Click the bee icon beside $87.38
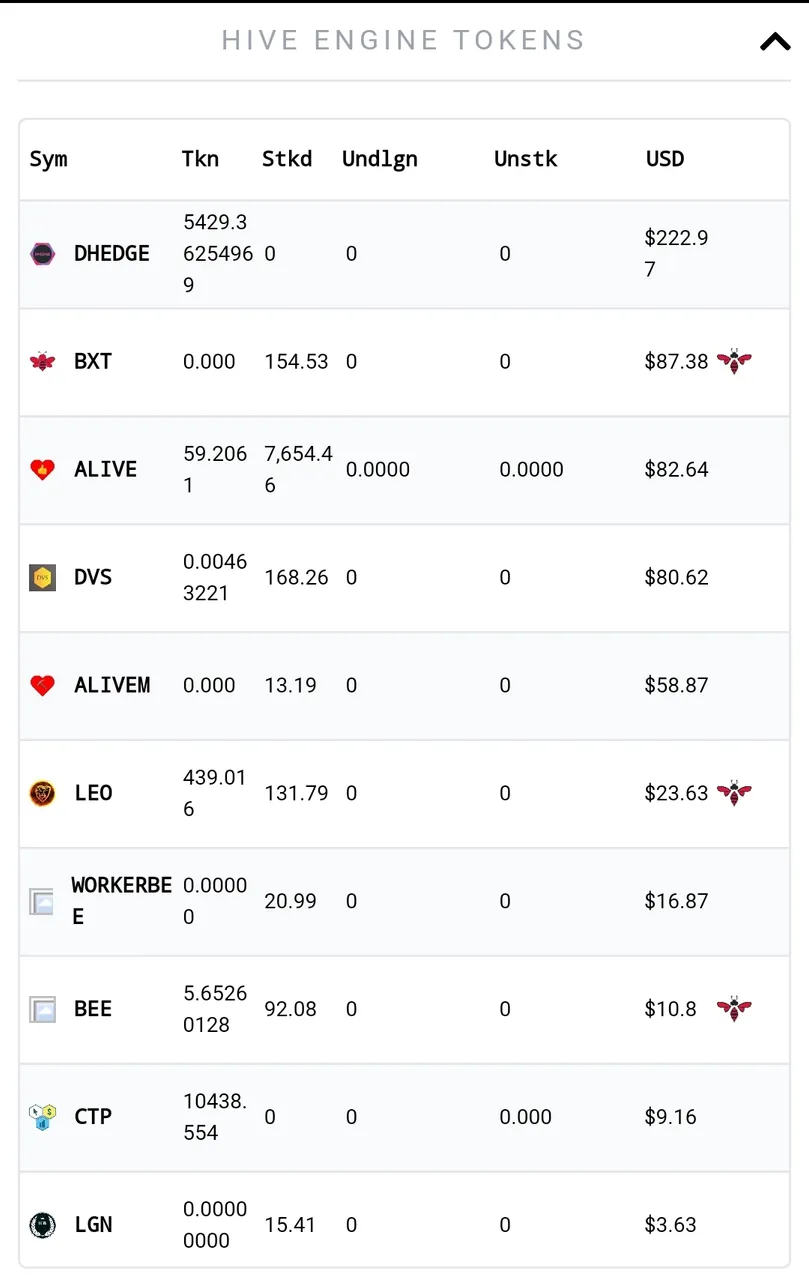 click(734, 361)
